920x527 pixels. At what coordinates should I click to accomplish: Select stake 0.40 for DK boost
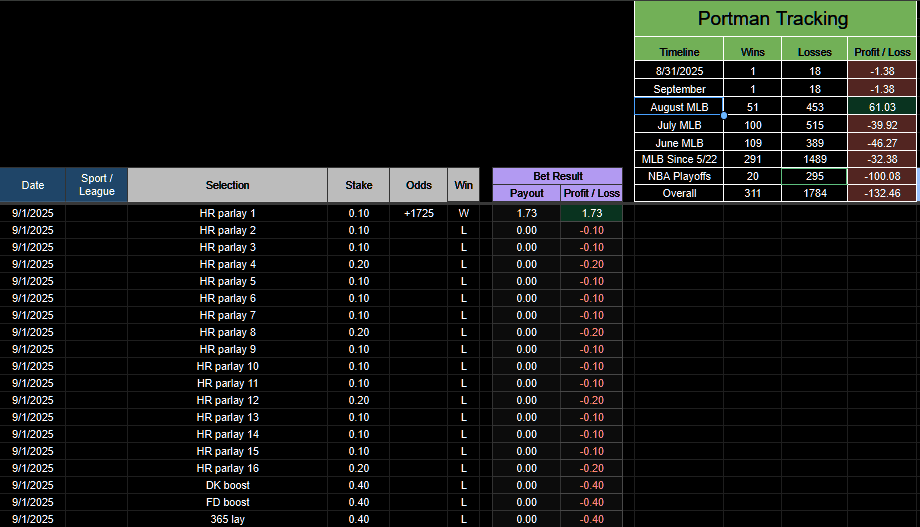(358, 485)
